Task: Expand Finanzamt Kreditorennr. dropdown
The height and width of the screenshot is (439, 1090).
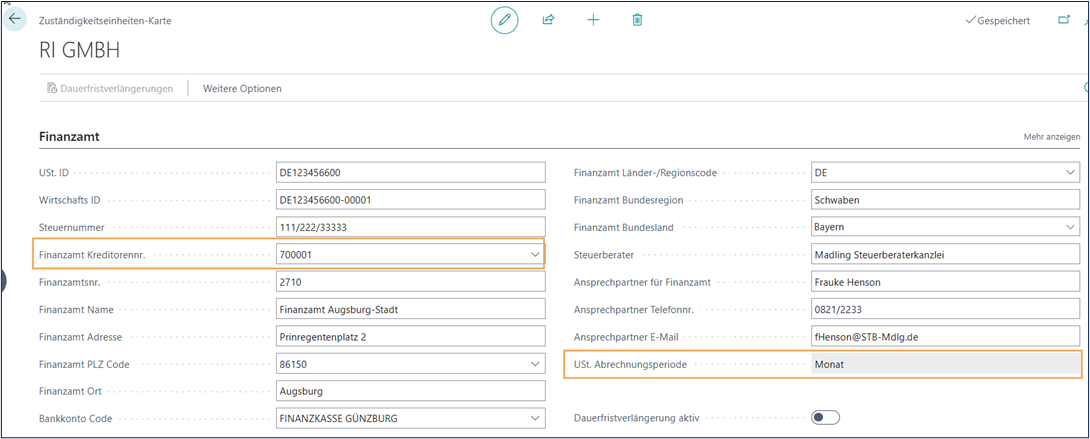Action: click(534, 255)
